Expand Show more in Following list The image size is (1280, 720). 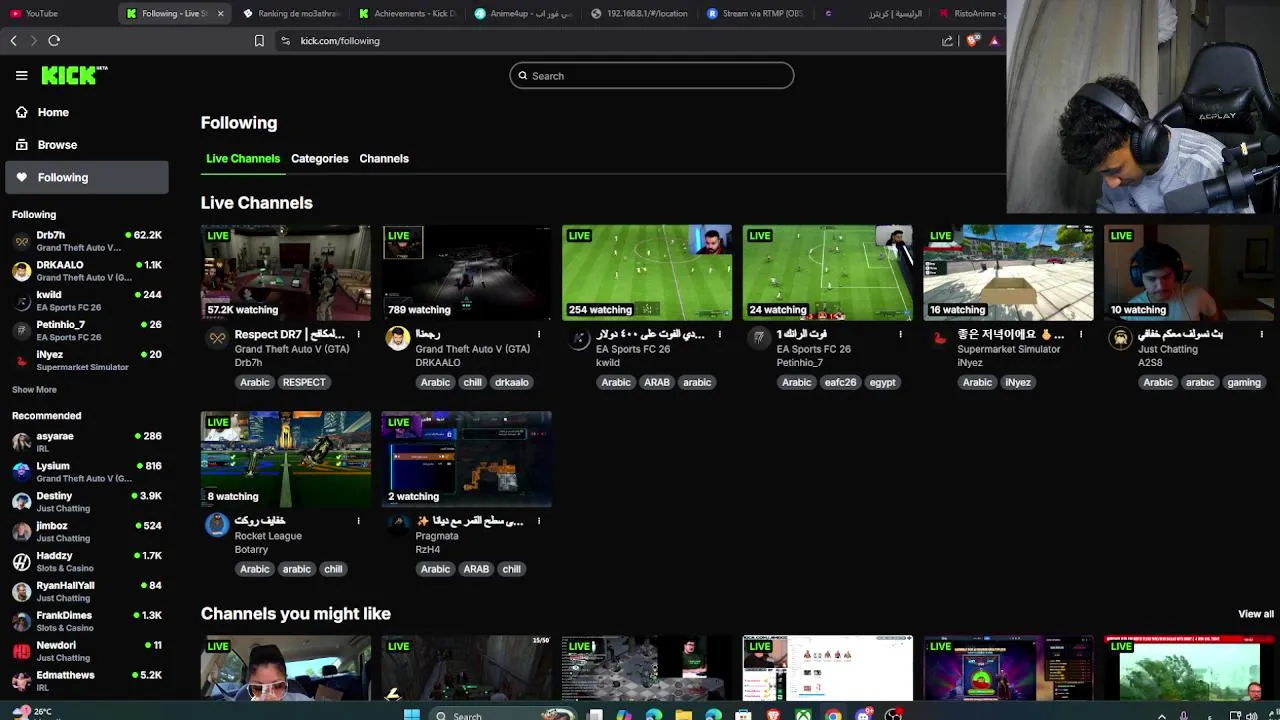click(34, 390)
